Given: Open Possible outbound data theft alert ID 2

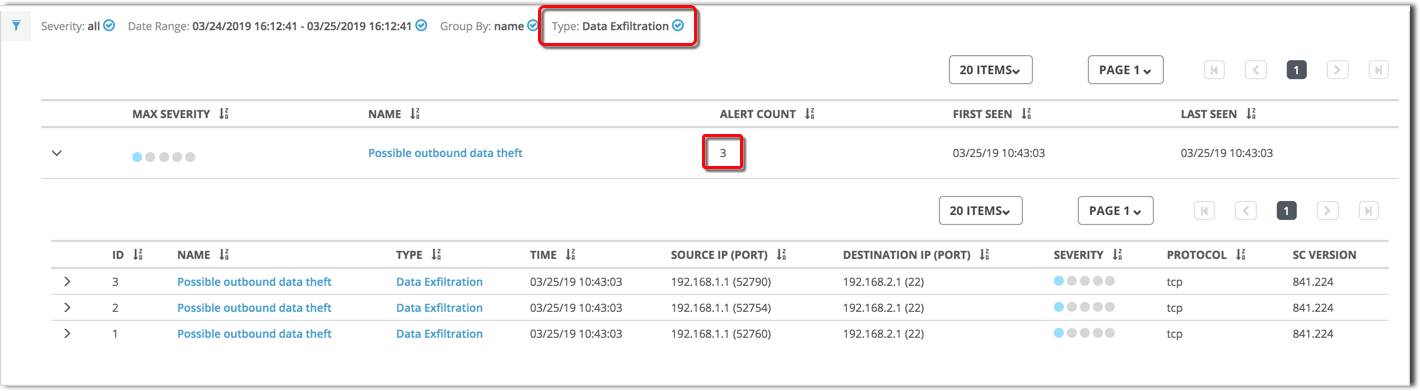Looking at the screenshot, I should pos(254,308).
